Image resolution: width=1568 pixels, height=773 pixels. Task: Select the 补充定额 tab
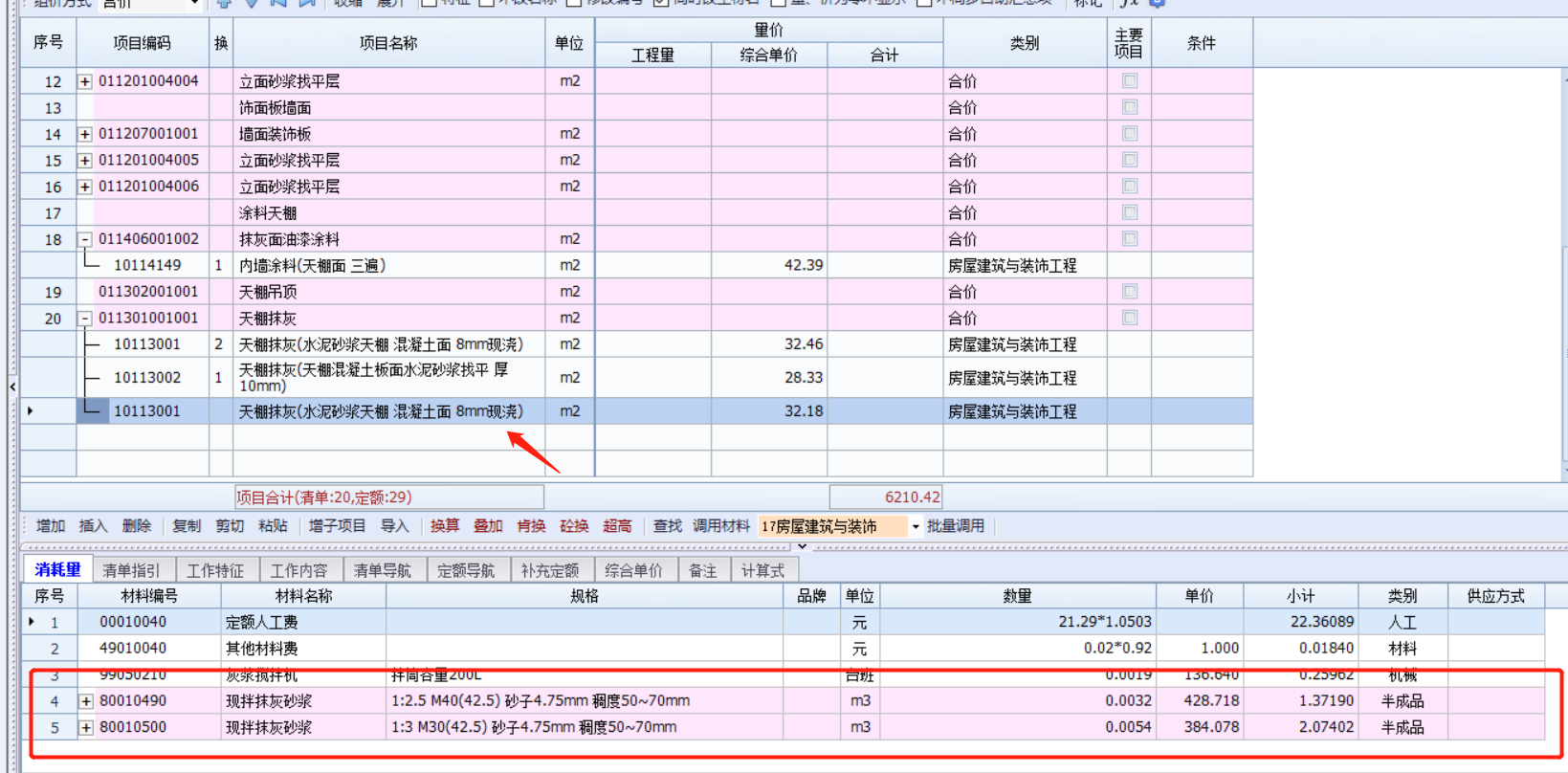point(550,570)
